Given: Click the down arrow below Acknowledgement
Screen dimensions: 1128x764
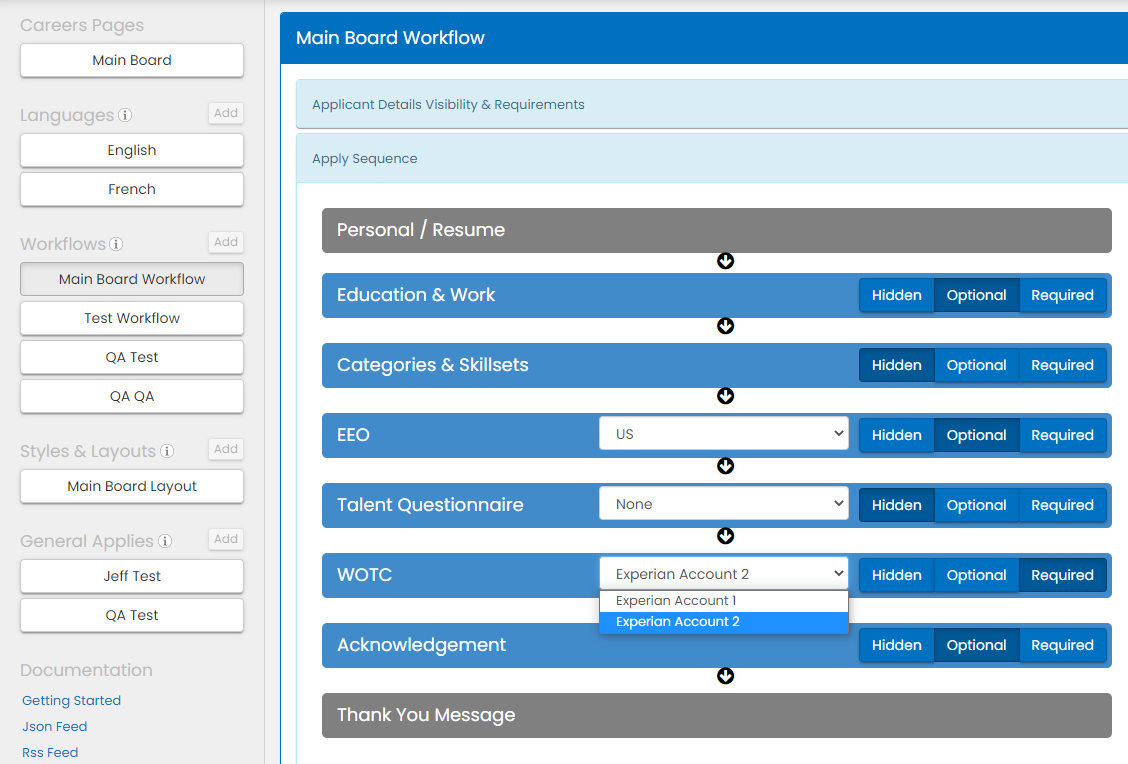Looking at the screenshot, I should pyautogui.click(x=725, y=676).
